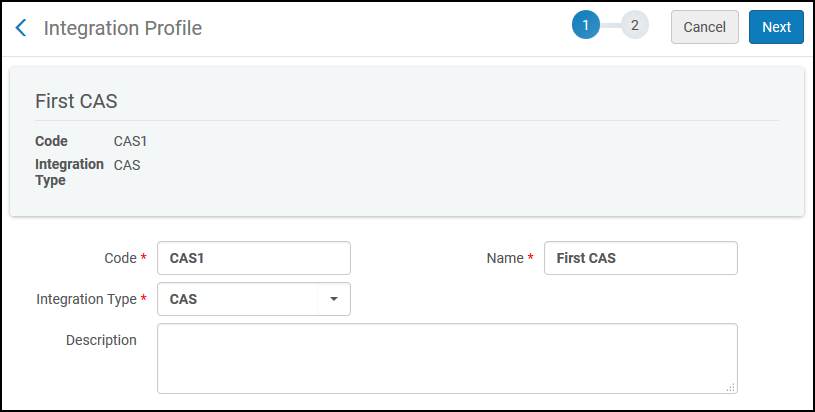This screenshot has width=815, height=412.
Task: Select wizard step 1 circle
Action: (586, 25)
